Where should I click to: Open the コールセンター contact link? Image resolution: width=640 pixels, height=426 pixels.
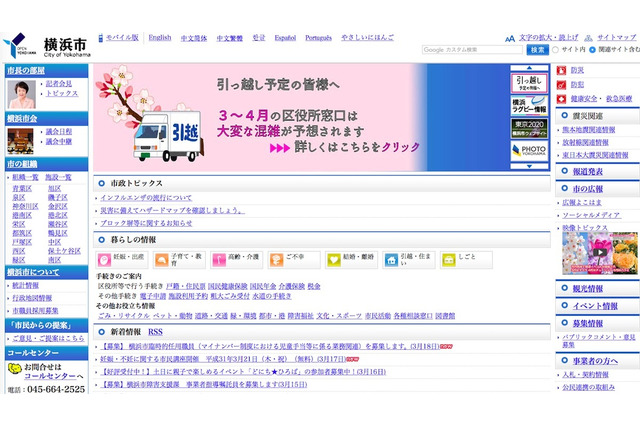50,376
